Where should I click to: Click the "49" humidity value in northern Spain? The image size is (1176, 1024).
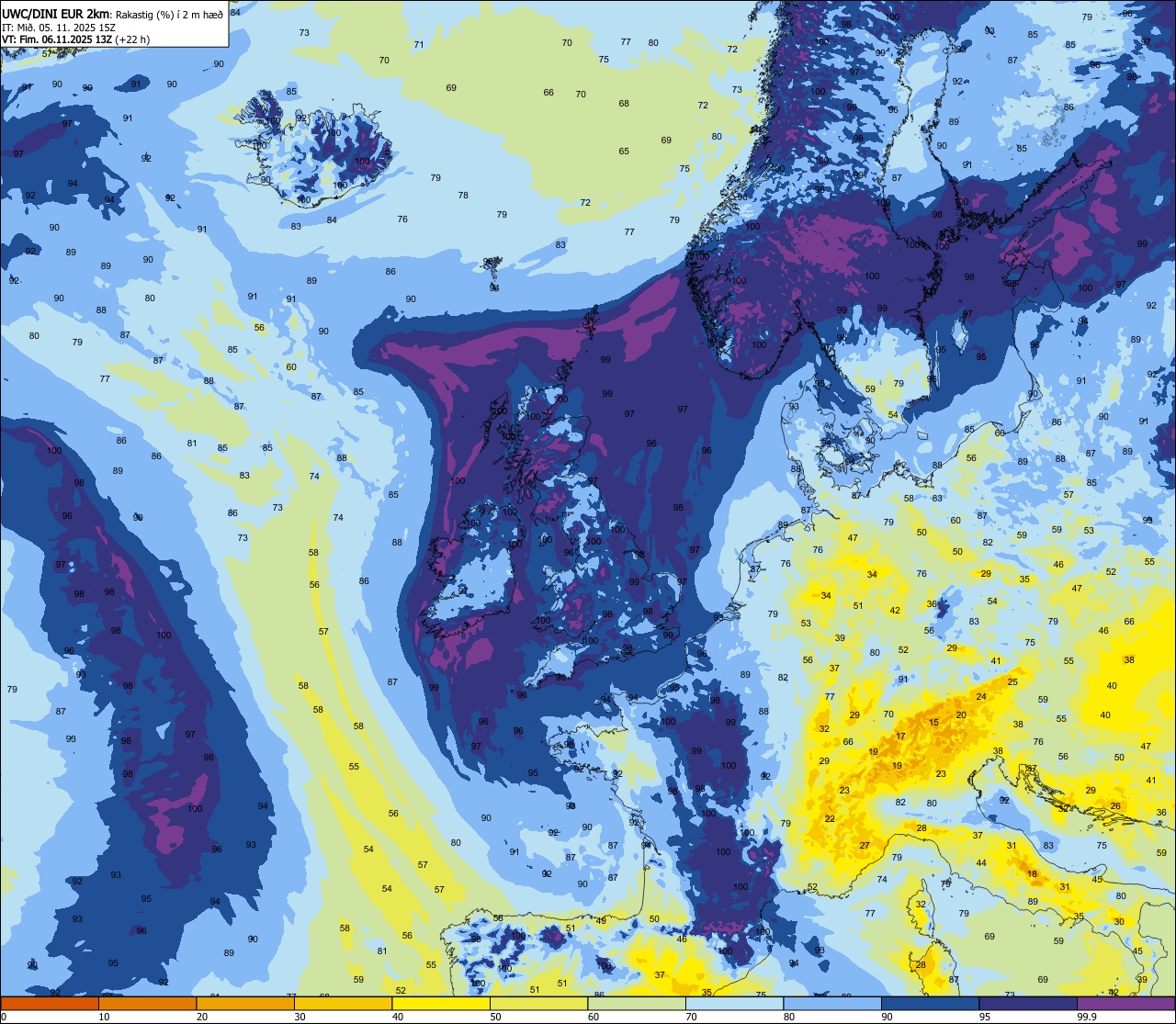601,920
